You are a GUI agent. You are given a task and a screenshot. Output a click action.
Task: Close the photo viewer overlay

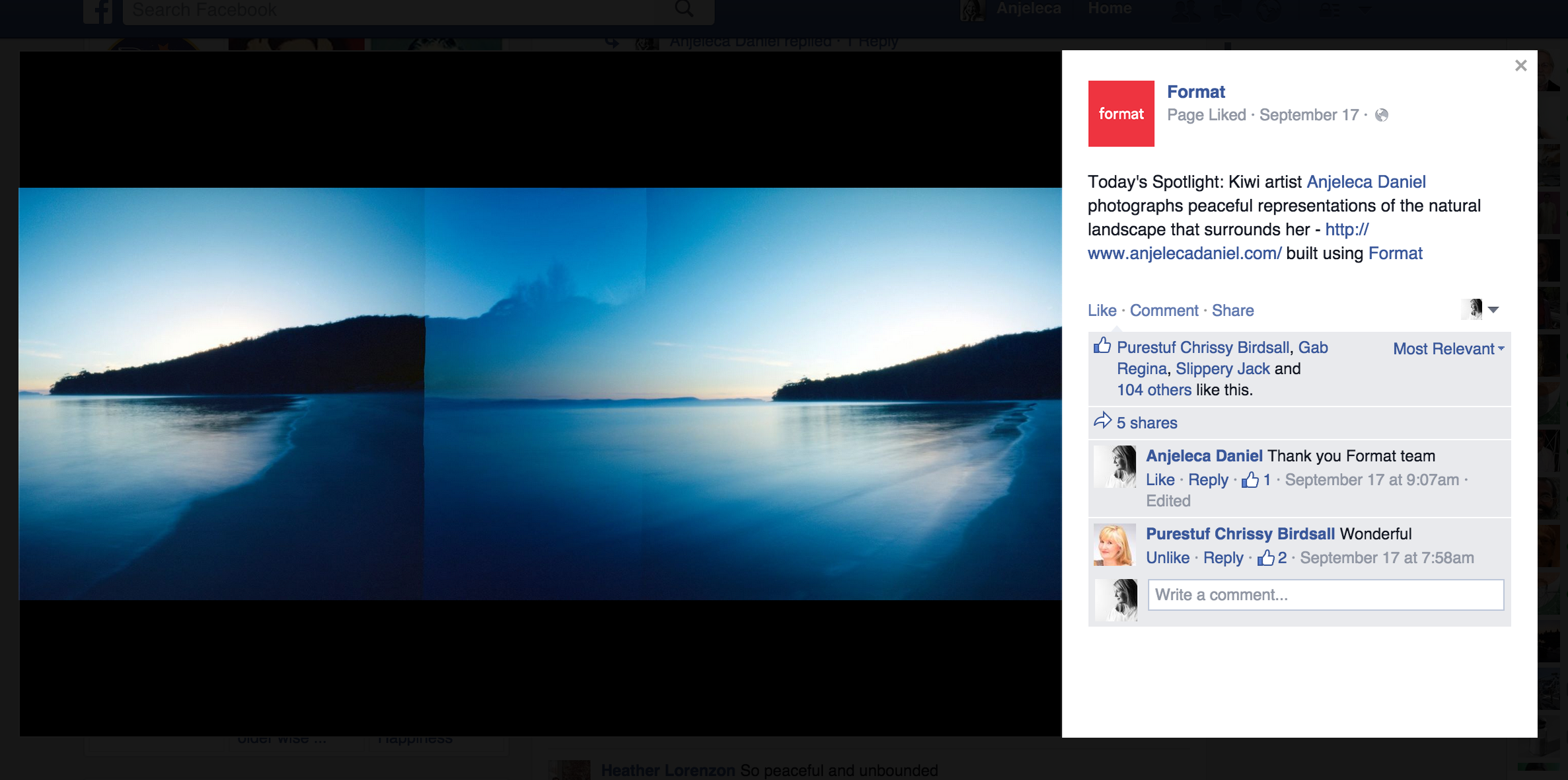[1520, 65]
